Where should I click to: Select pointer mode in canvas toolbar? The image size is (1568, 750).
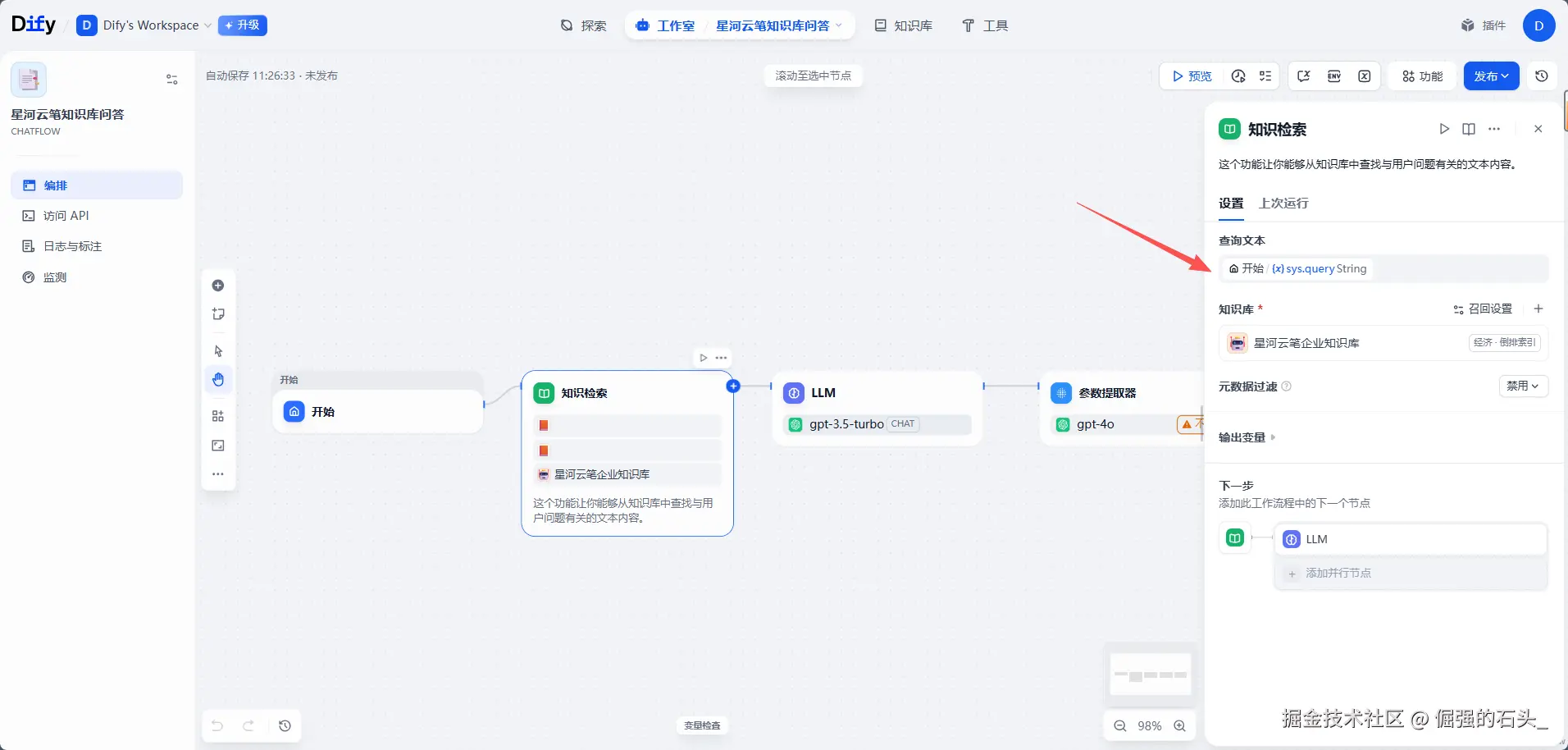(x=218, y=351)
